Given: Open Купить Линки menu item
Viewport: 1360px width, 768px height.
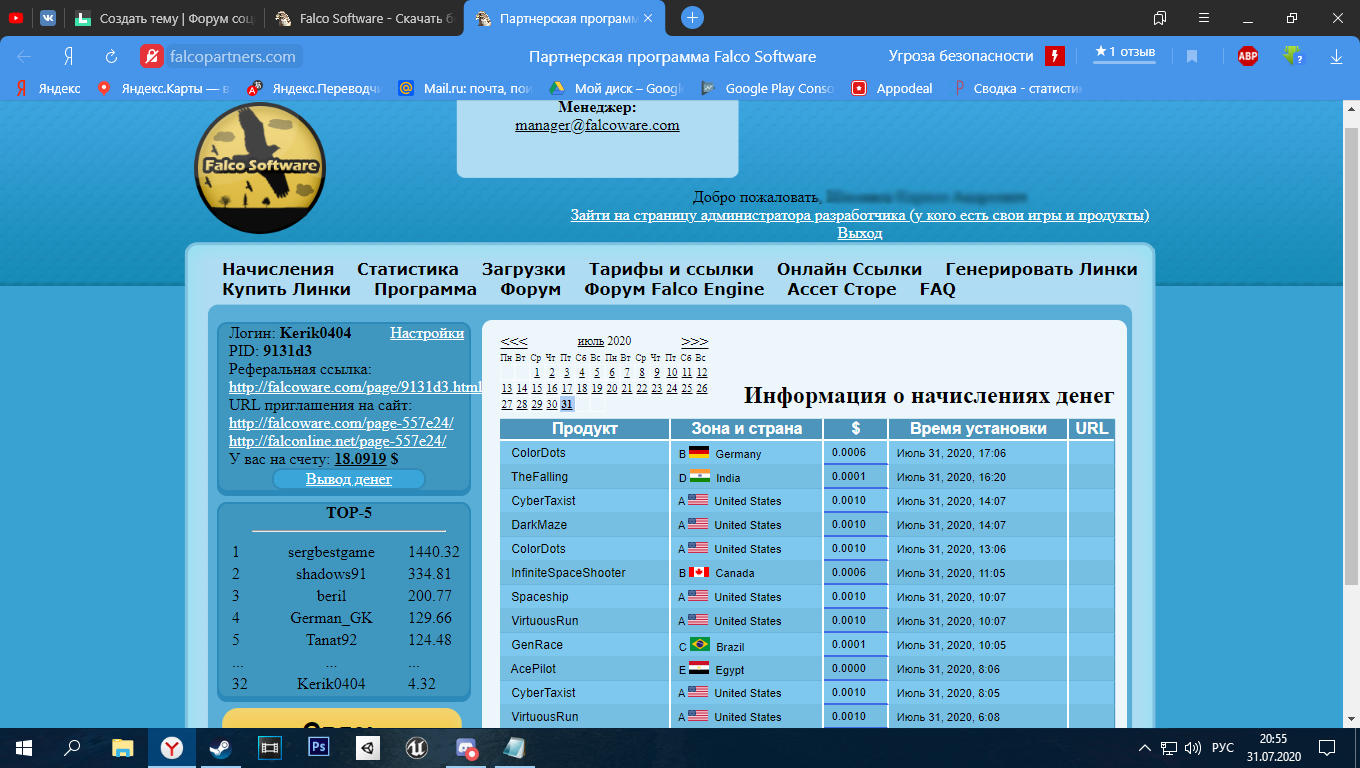Looking at the screenshot, I should click(x=286, y=289).
